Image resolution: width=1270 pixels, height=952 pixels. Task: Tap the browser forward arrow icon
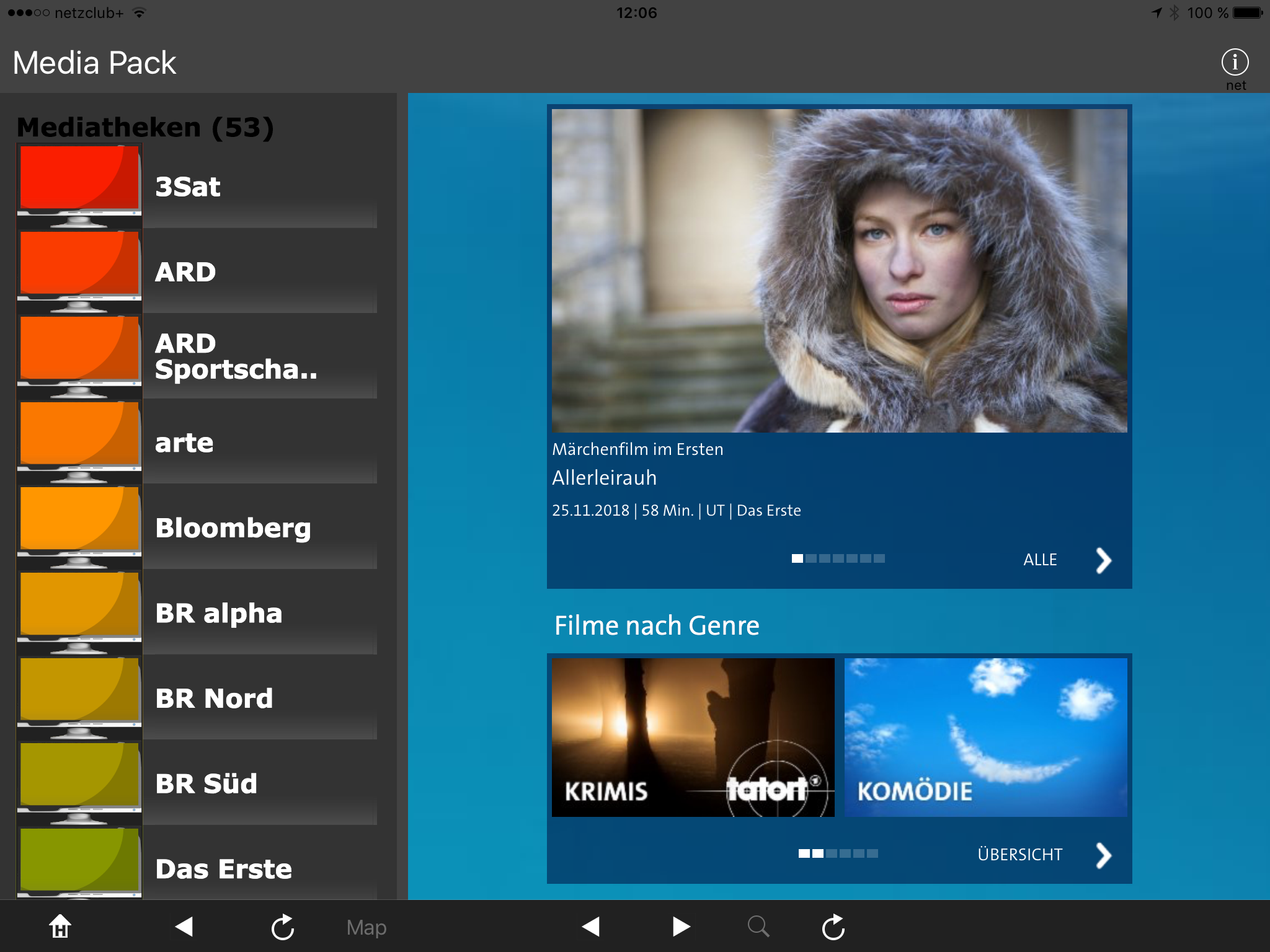682,927
